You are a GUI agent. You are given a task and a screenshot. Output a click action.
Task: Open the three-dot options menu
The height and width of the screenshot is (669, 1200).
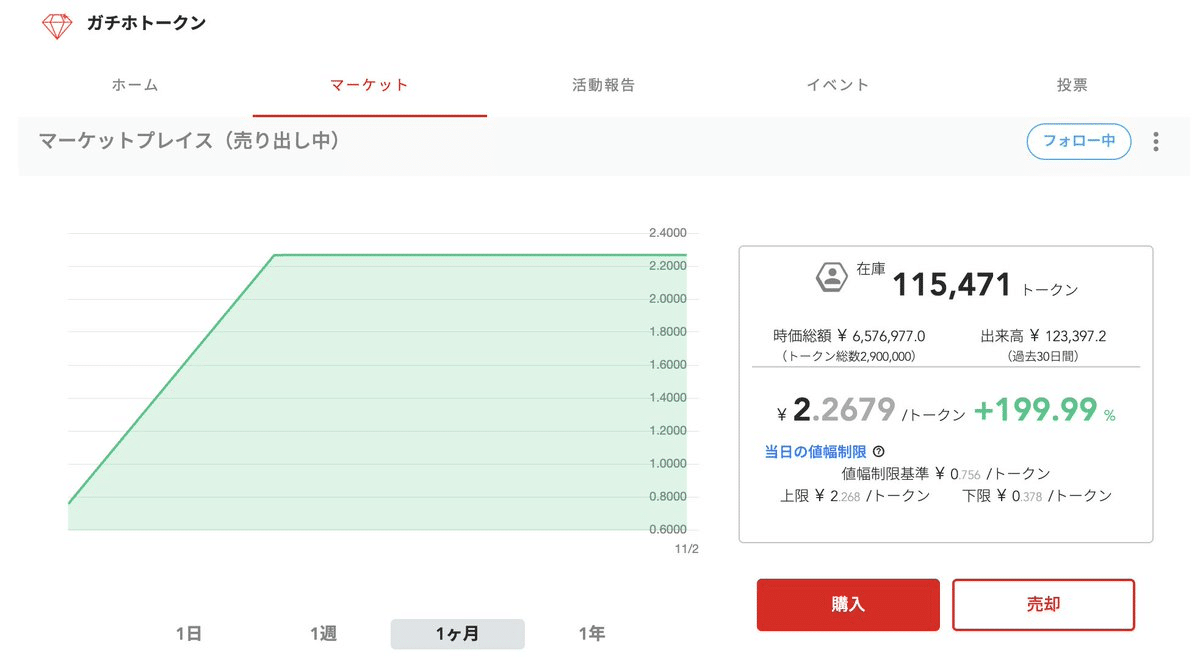coord(1155,142)
